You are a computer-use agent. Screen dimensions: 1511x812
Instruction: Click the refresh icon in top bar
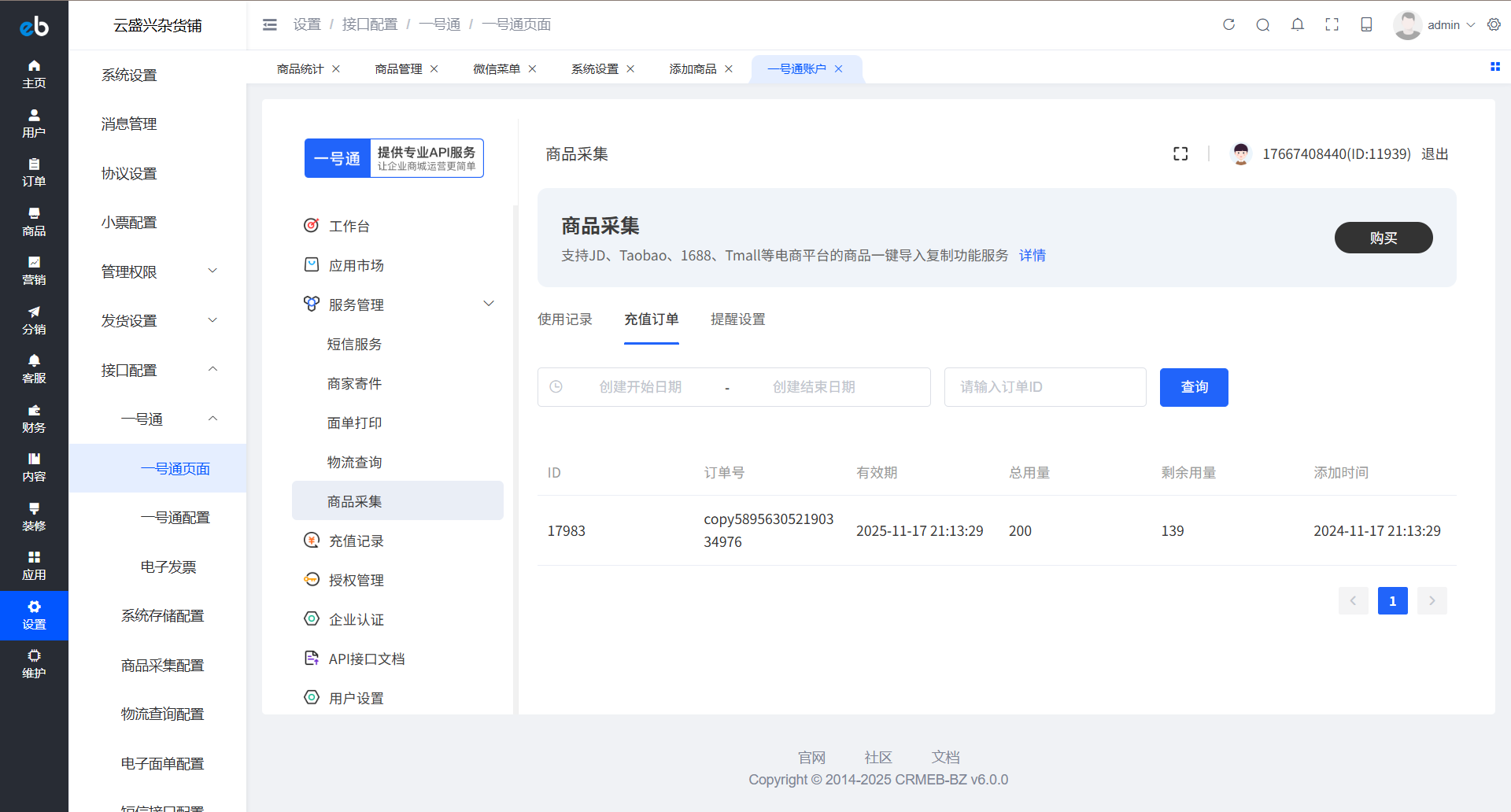(x=1228, y=24)
